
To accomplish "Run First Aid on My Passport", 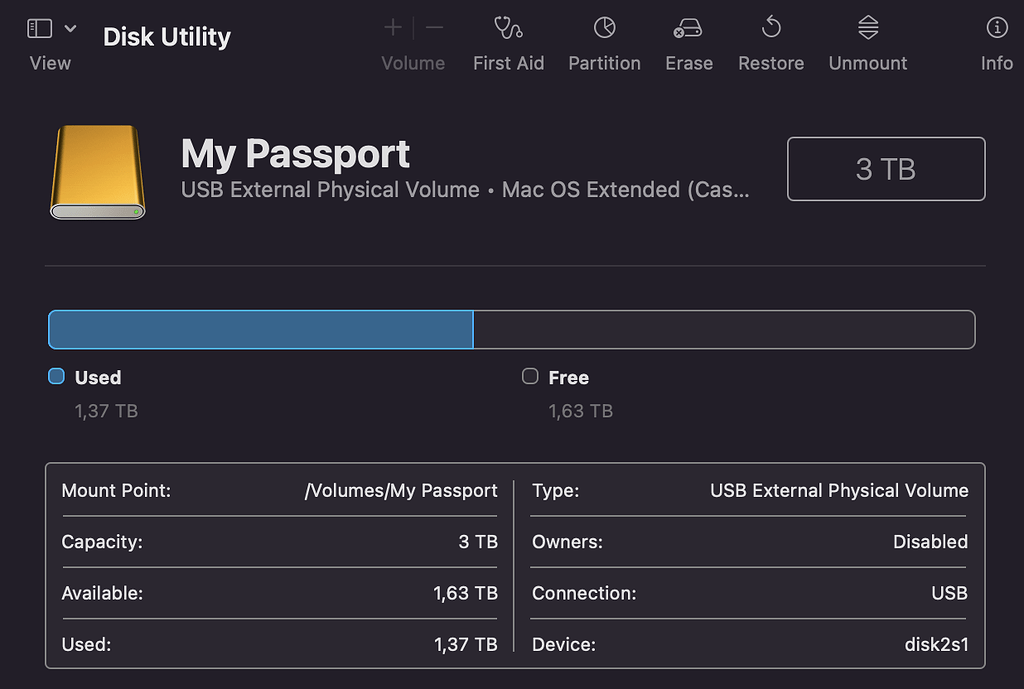I will 508,42.
